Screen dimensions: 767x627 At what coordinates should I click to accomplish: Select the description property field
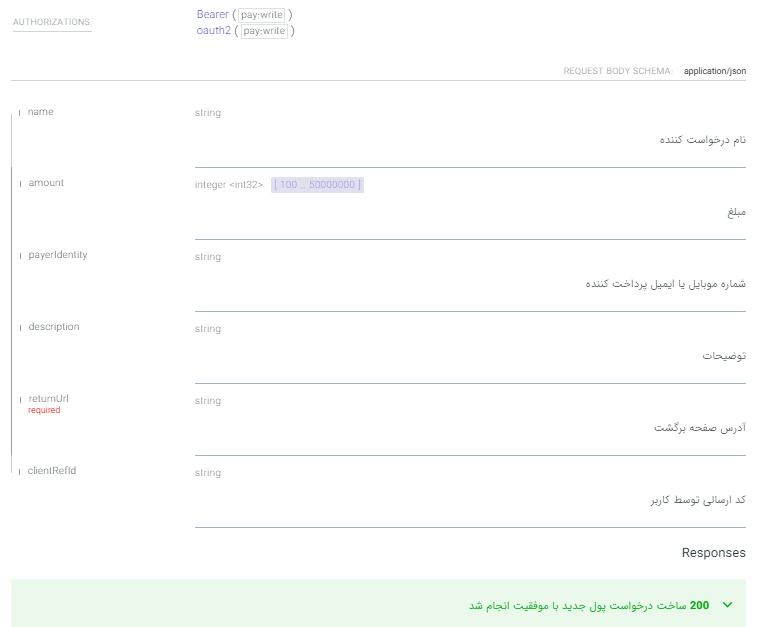point(54,327)
